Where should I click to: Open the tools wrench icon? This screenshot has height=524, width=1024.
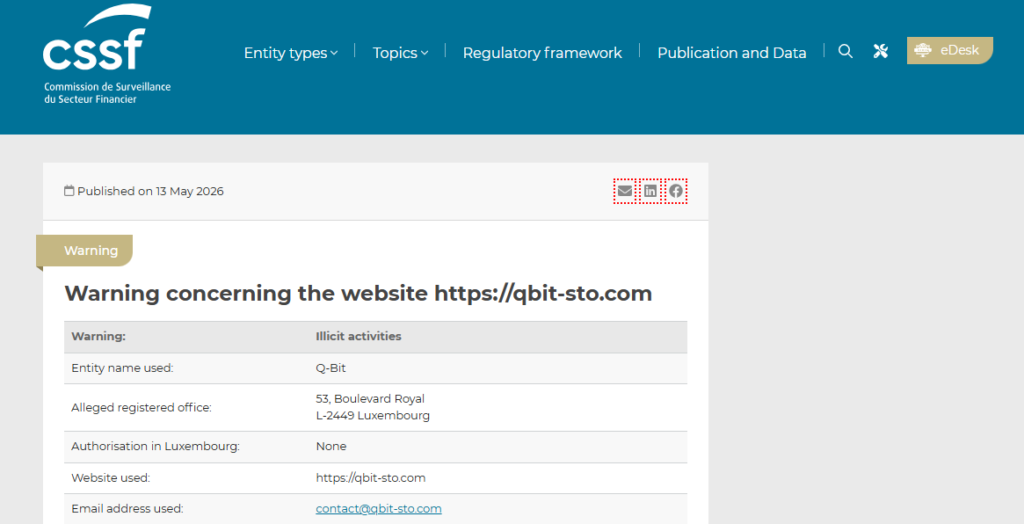(880, 52)
